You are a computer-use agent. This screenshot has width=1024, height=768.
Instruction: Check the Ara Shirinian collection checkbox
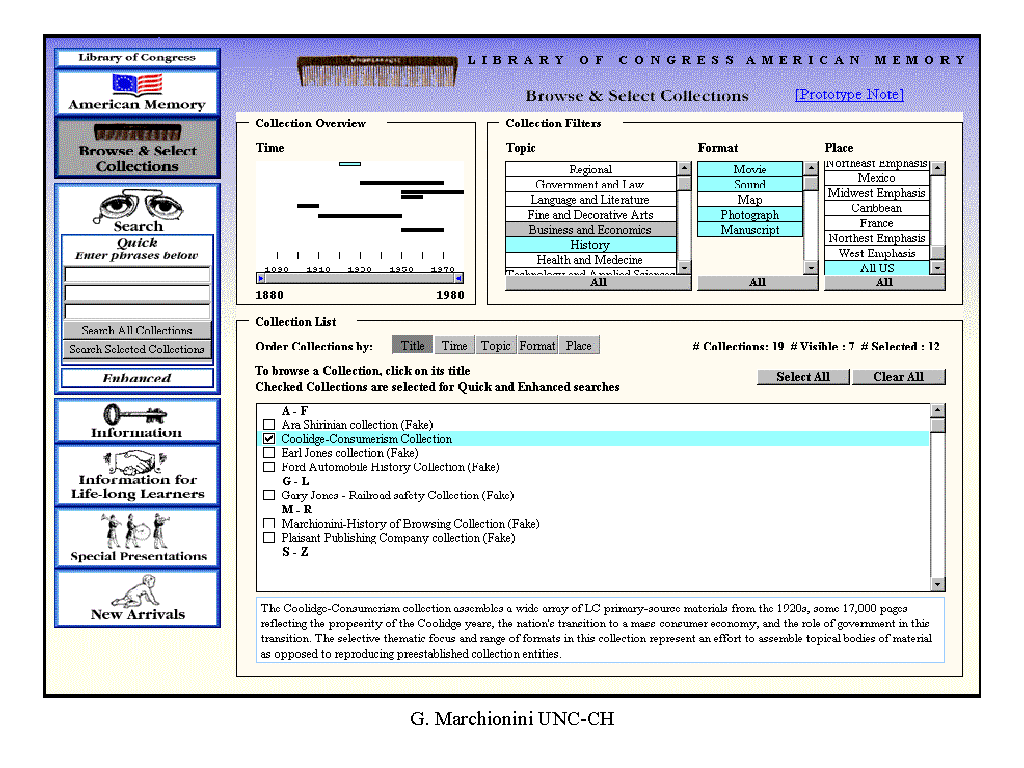coord(269,425)
